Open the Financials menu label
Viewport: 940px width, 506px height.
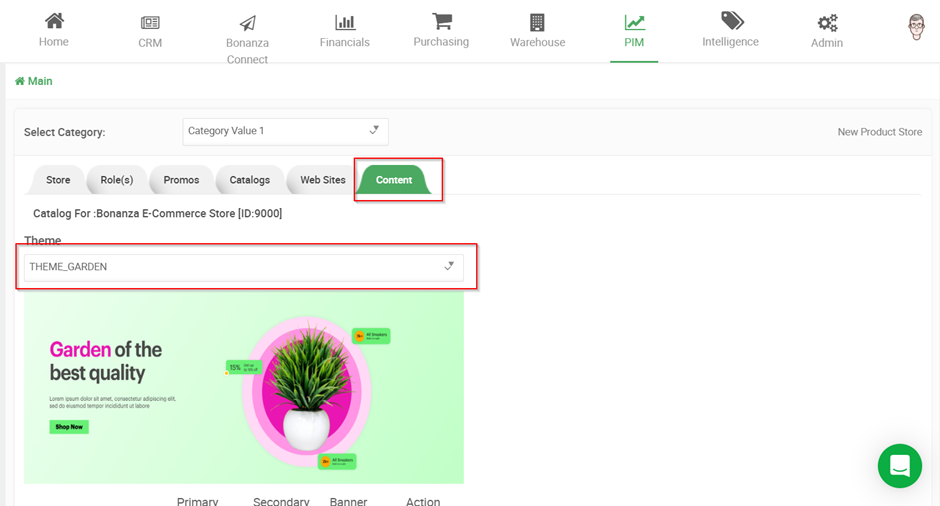point(345,43)
